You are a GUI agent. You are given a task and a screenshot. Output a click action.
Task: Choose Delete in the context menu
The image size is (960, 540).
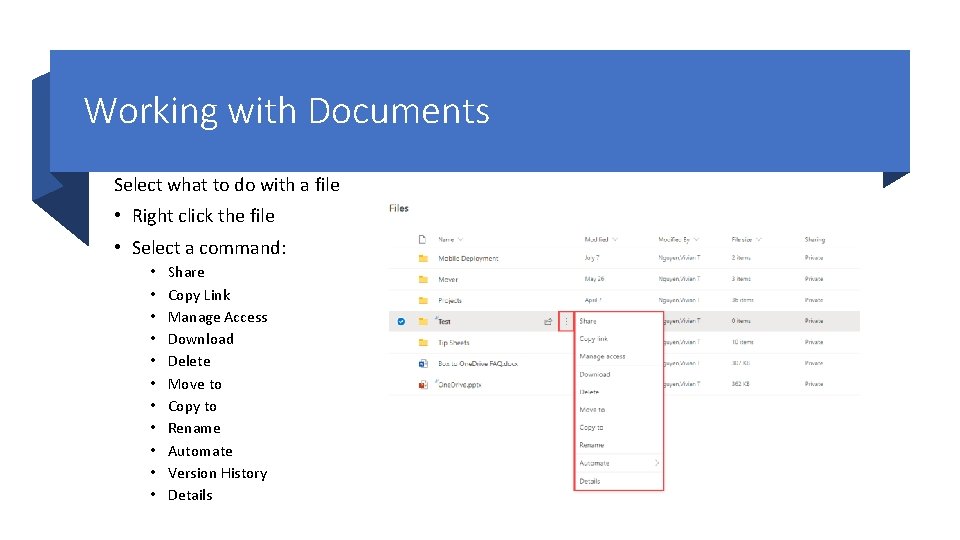coord(589,392)
